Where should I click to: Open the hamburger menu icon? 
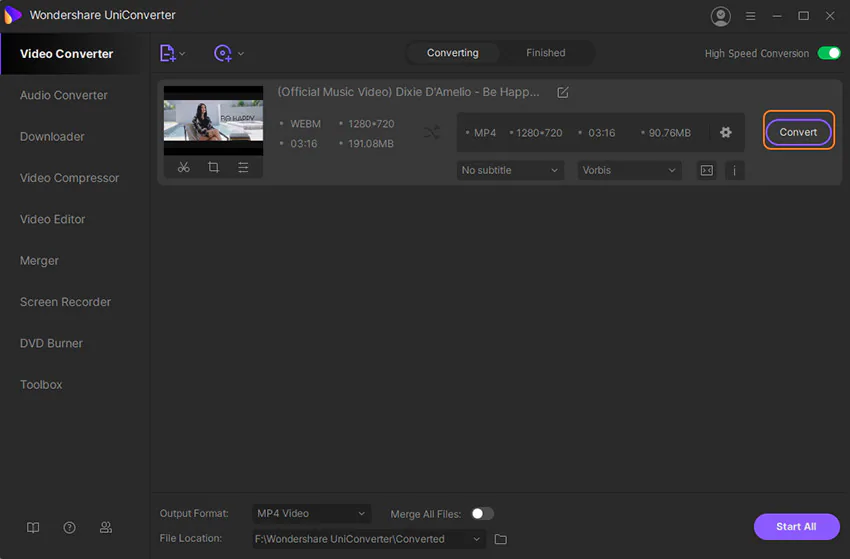tap(750, 16)
